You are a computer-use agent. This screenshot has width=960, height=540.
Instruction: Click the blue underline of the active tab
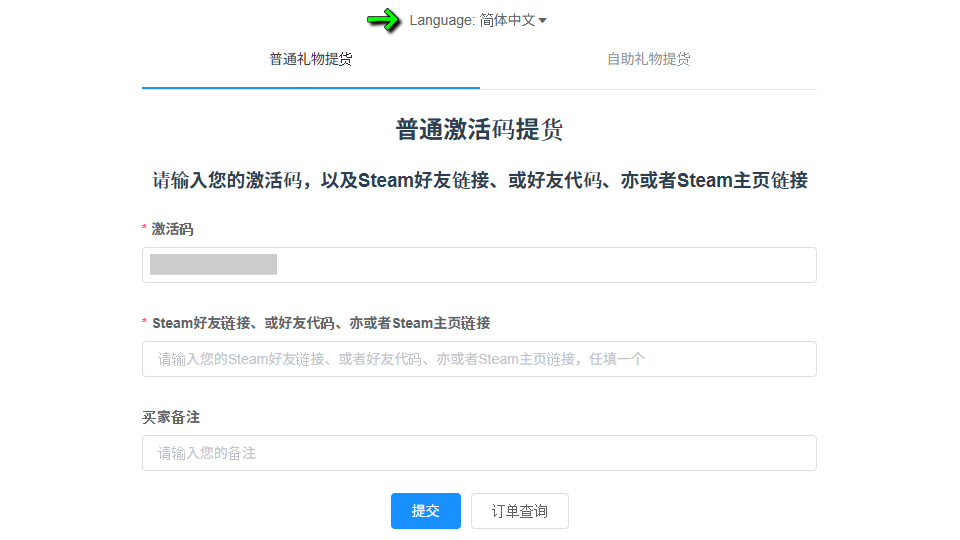pyautogui.click(x=310, y=88)
